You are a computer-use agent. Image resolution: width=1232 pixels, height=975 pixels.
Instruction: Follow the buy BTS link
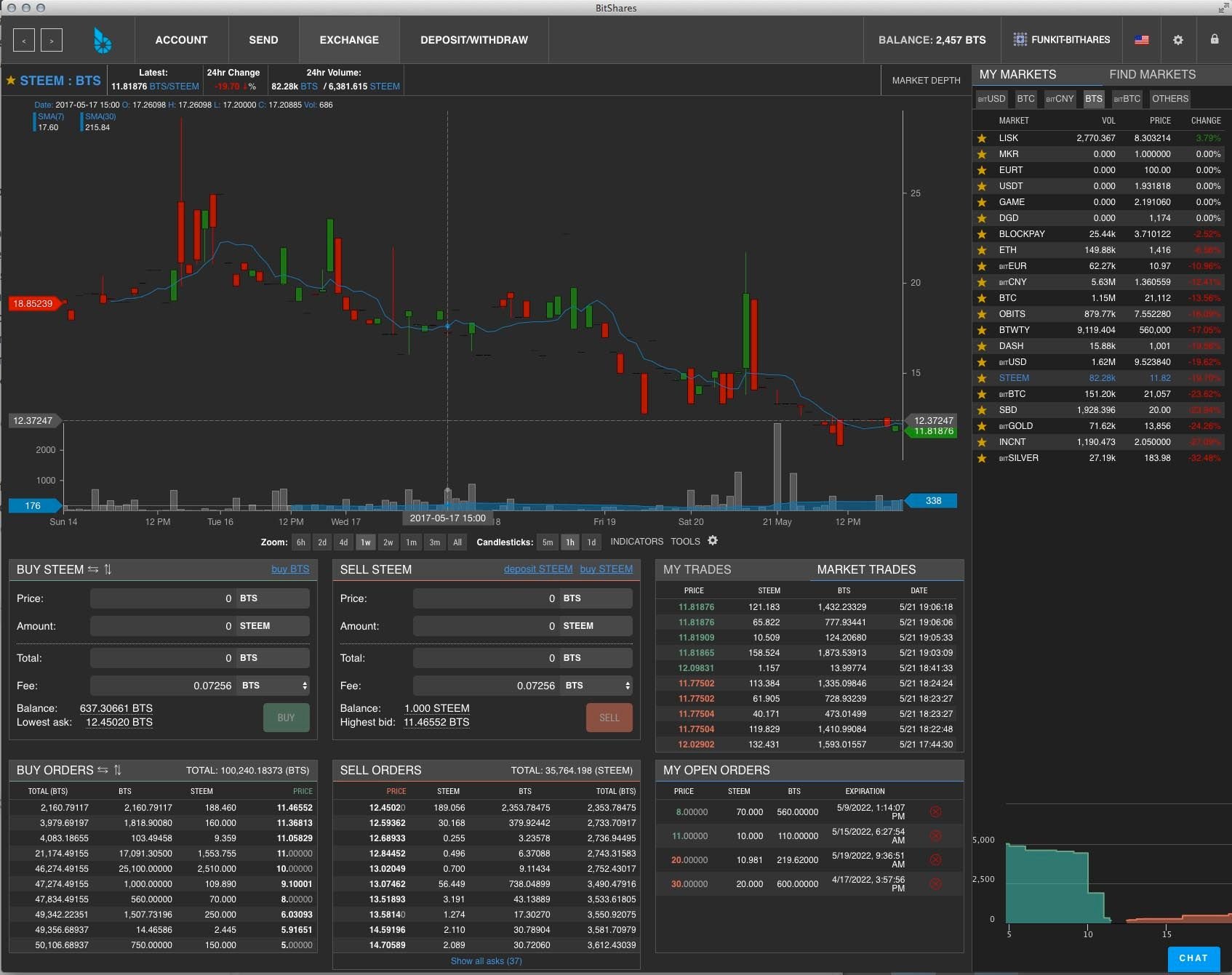coord(290,569)
